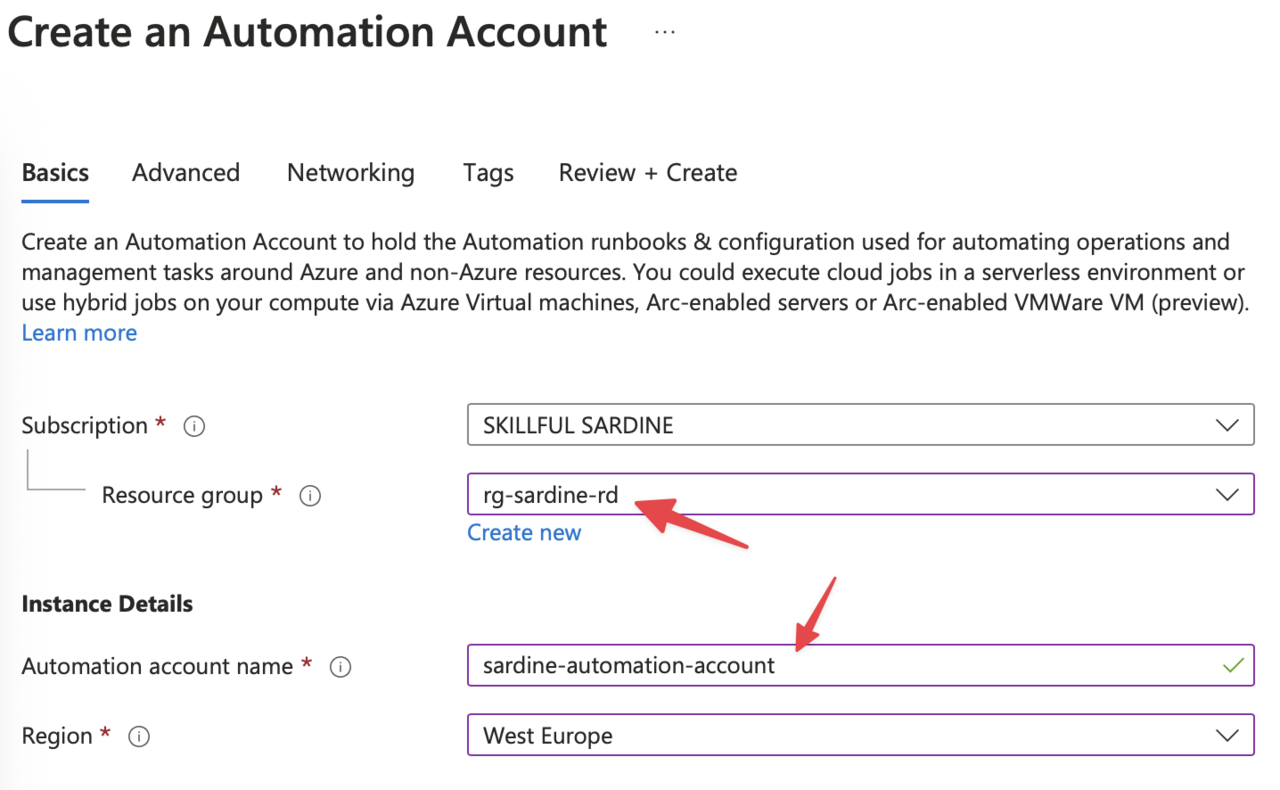Open the ellipsis menu beside the page title

click(x=665, y=32)
